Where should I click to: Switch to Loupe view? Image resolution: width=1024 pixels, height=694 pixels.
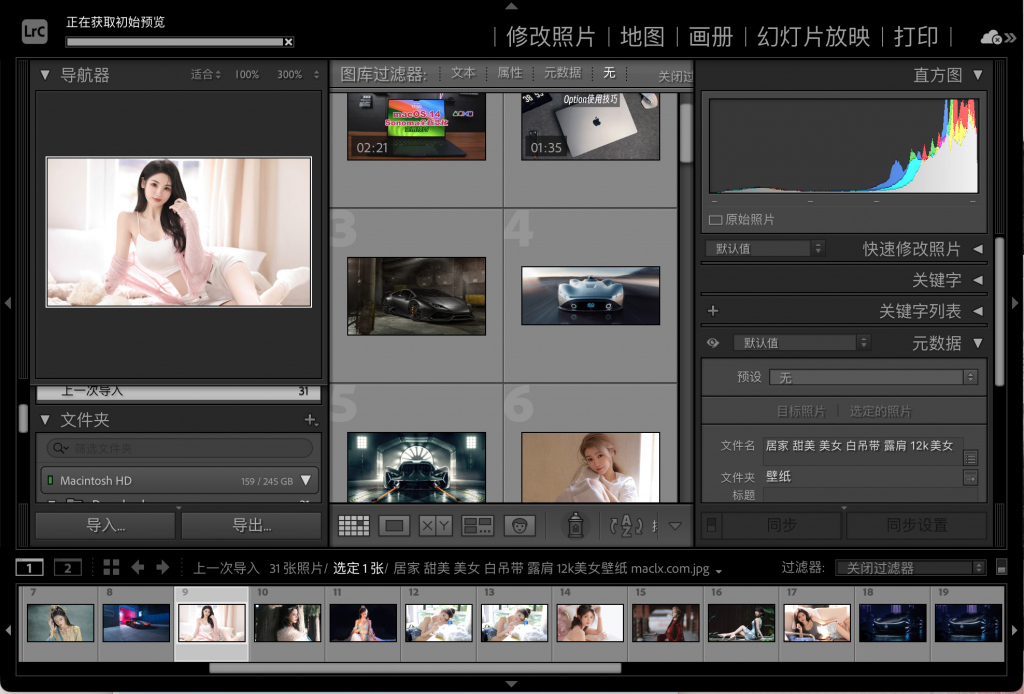click(x=395, y=525)
